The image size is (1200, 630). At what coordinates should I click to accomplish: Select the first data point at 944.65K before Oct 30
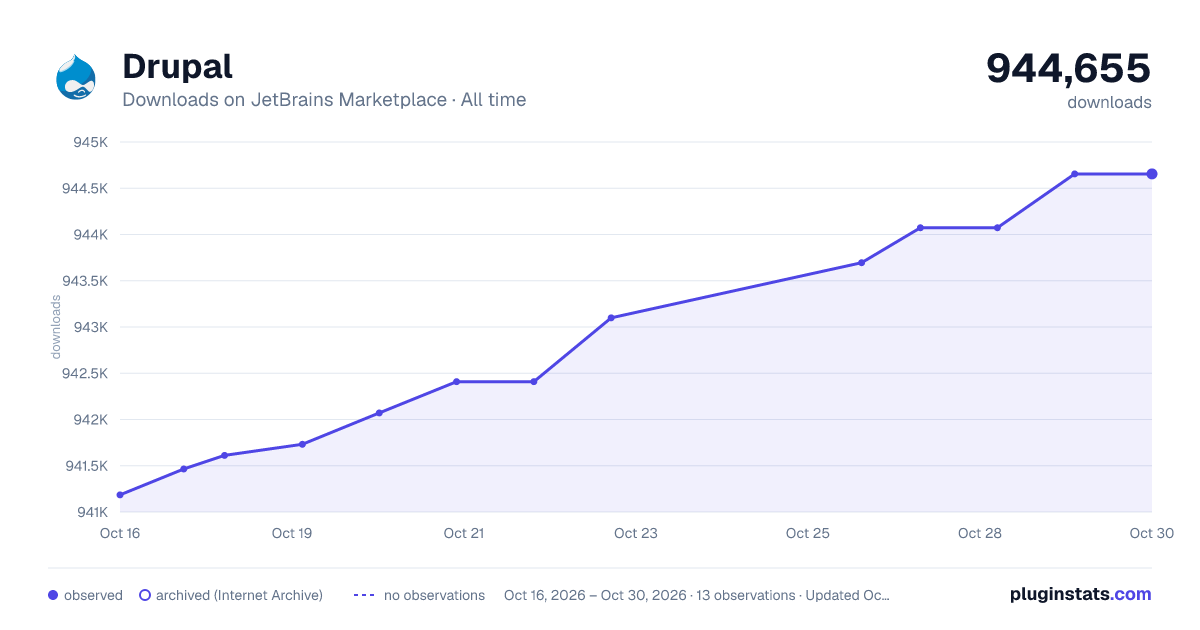coord(1075,174)
